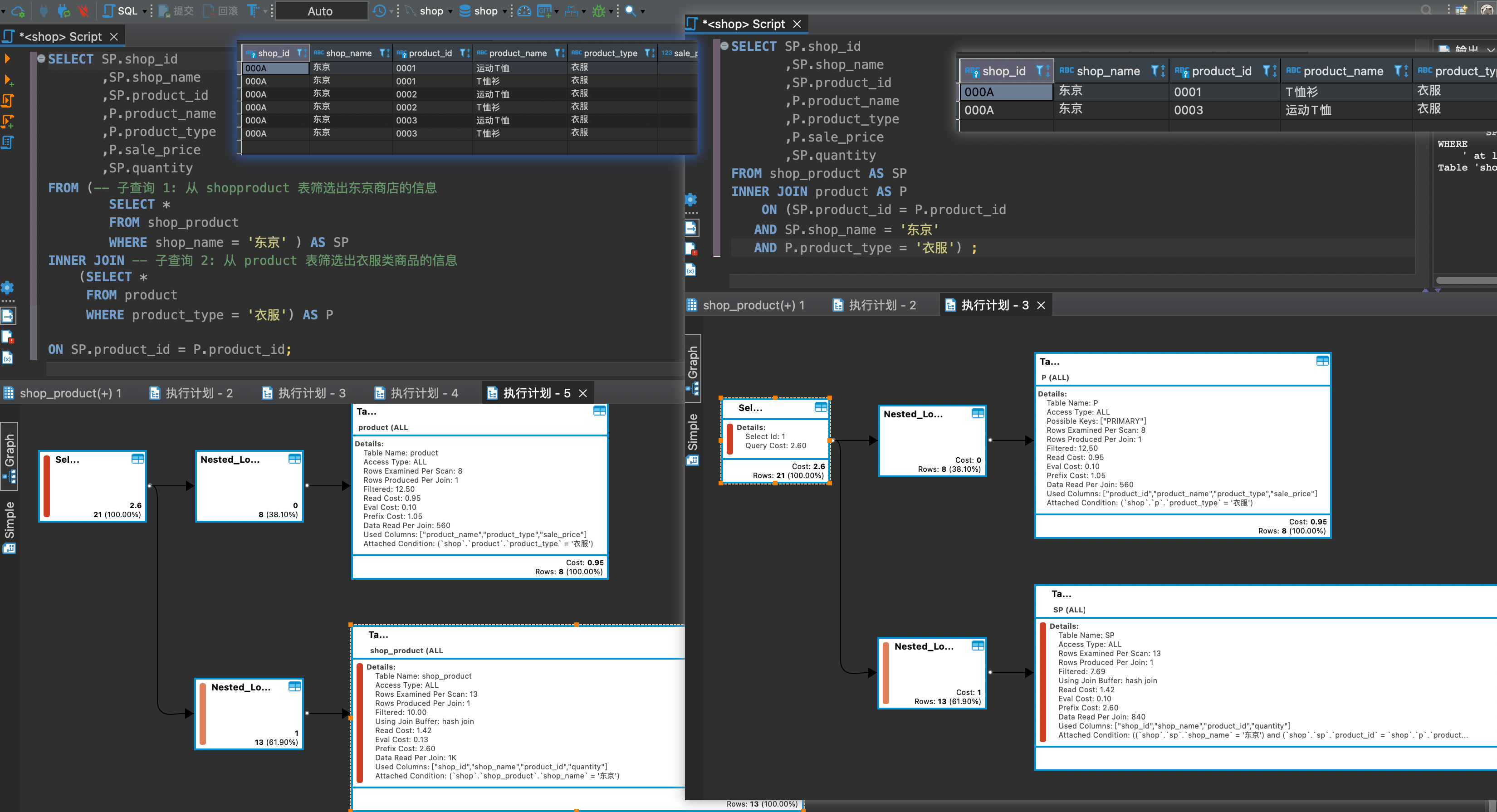Click right P (ALL) node table icon

pyautogui.click(x=1322, y=361)
